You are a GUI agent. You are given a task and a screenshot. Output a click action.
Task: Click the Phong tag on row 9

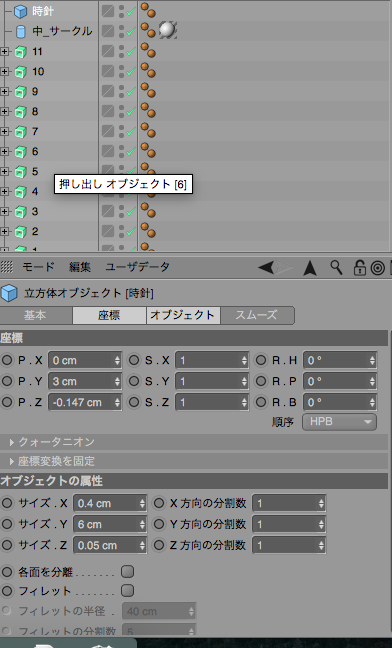148,90
